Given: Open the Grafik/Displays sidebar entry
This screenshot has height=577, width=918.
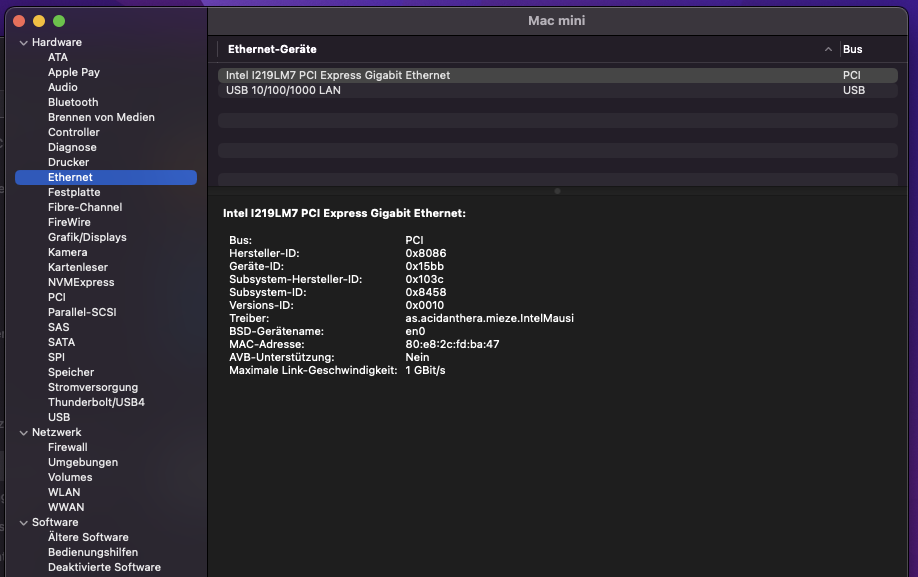Looking at the screenshot, I should (x=87, y=237).
